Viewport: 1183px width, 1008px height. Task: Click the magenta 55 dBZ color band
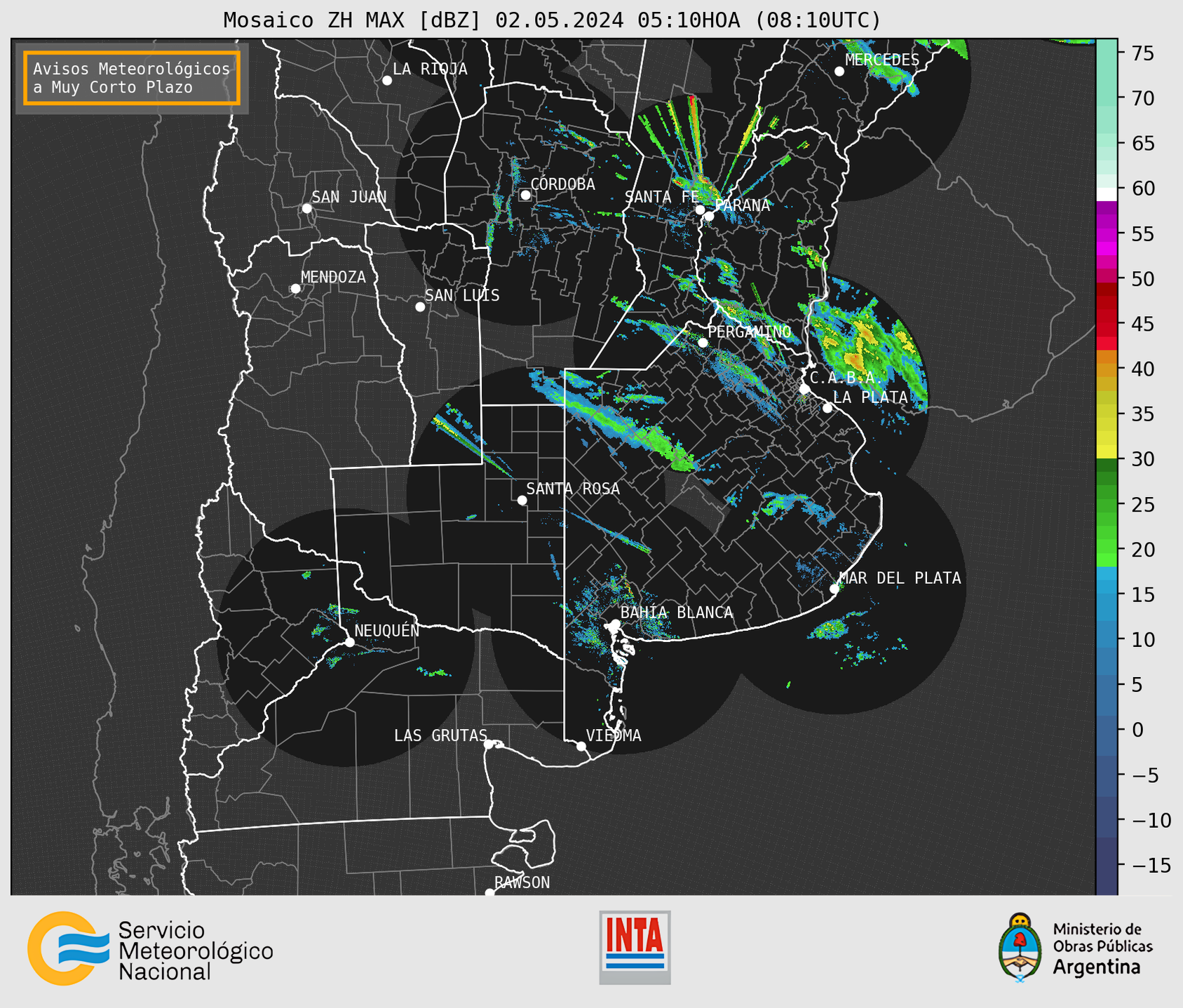1107,233
